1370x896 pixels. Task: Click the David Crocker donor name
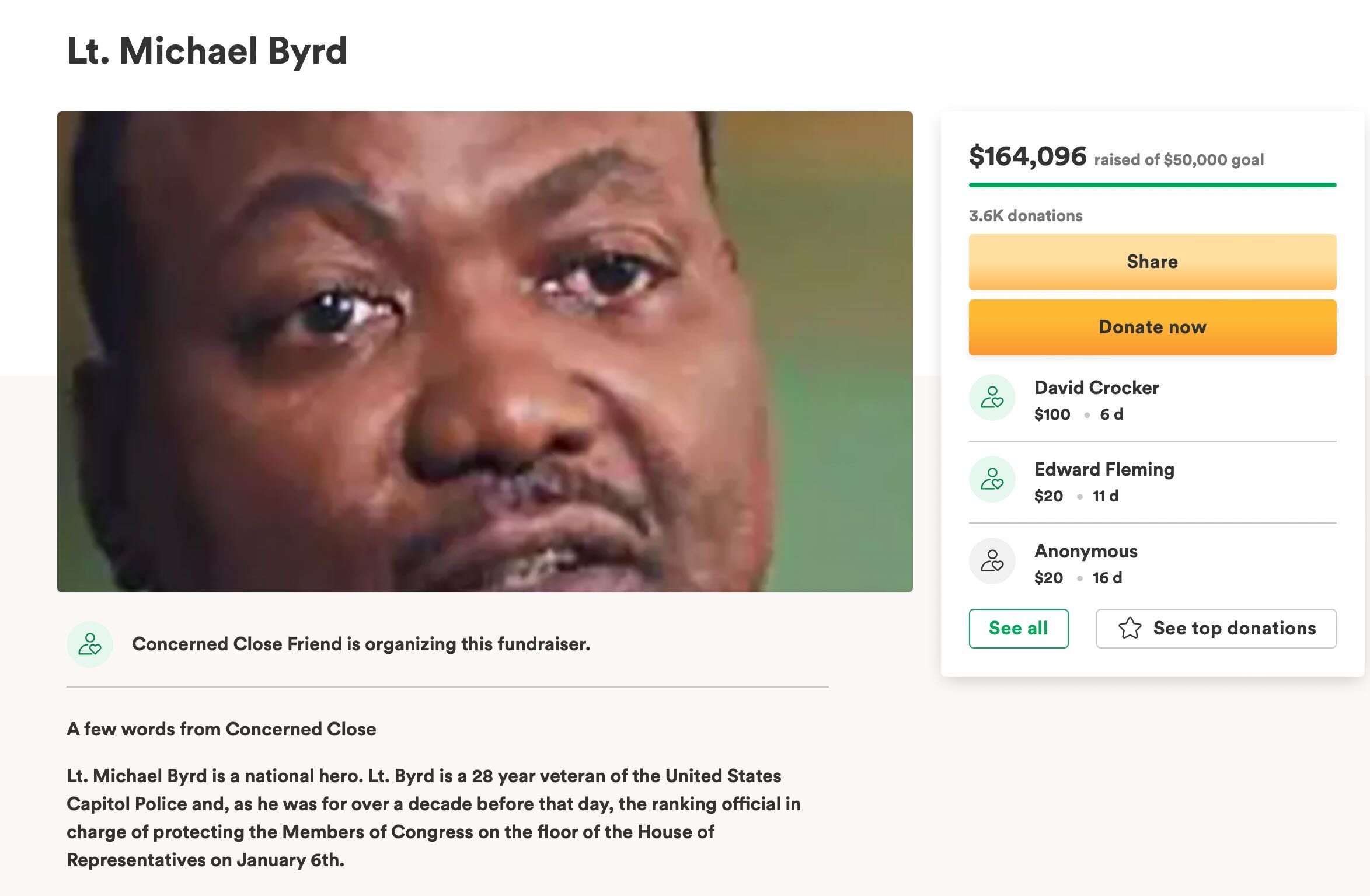click(1096, 388)
